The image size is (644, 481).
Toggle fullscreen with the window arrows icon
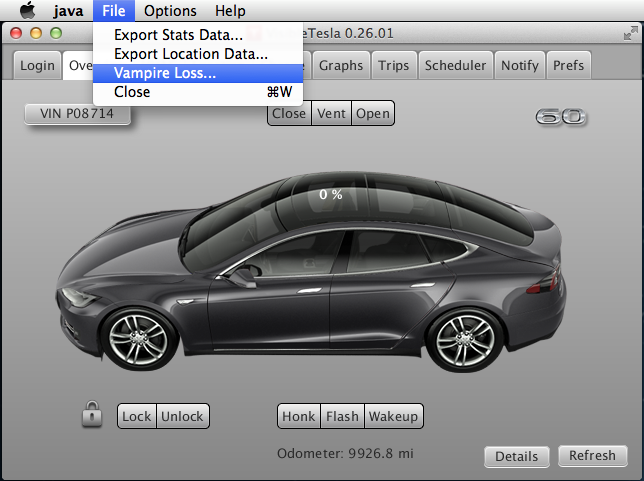tap(630, 33)
